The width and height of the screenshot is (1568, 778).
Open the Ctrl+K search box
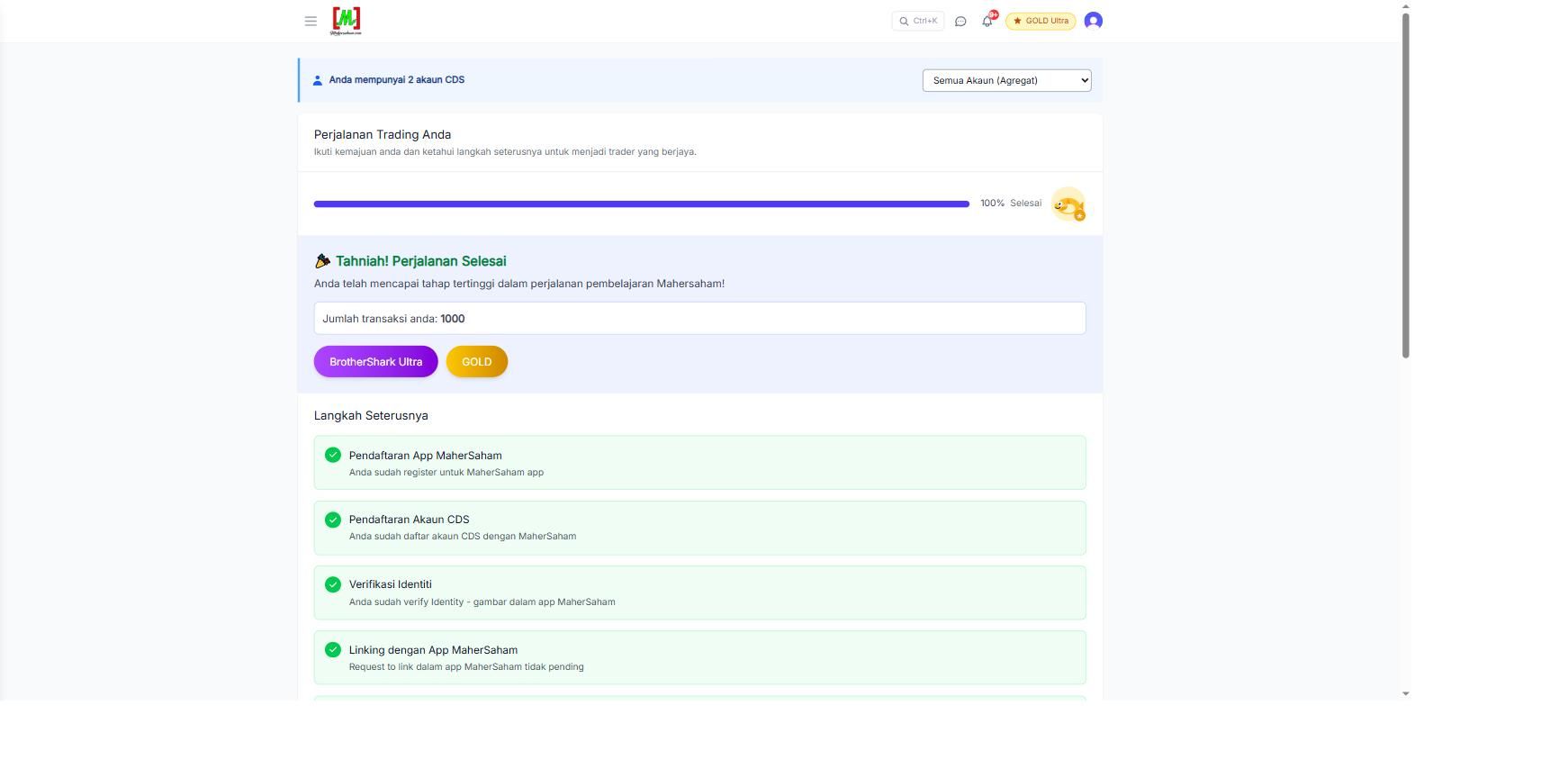coord(918,21)
